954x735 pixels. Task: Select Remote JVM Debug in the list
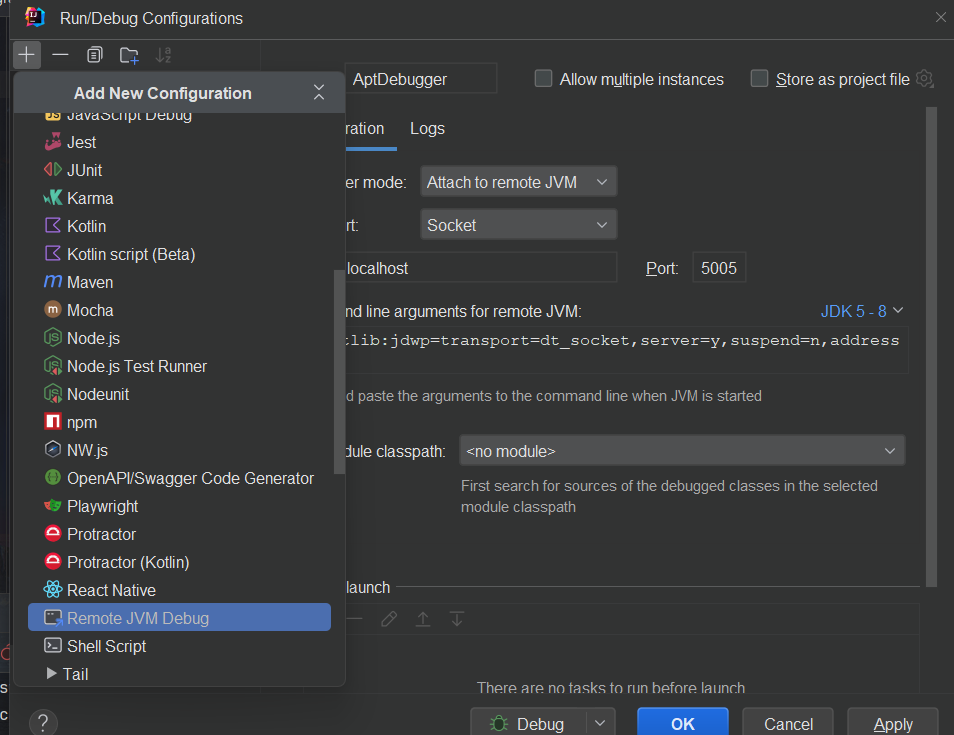pos(179,618)
